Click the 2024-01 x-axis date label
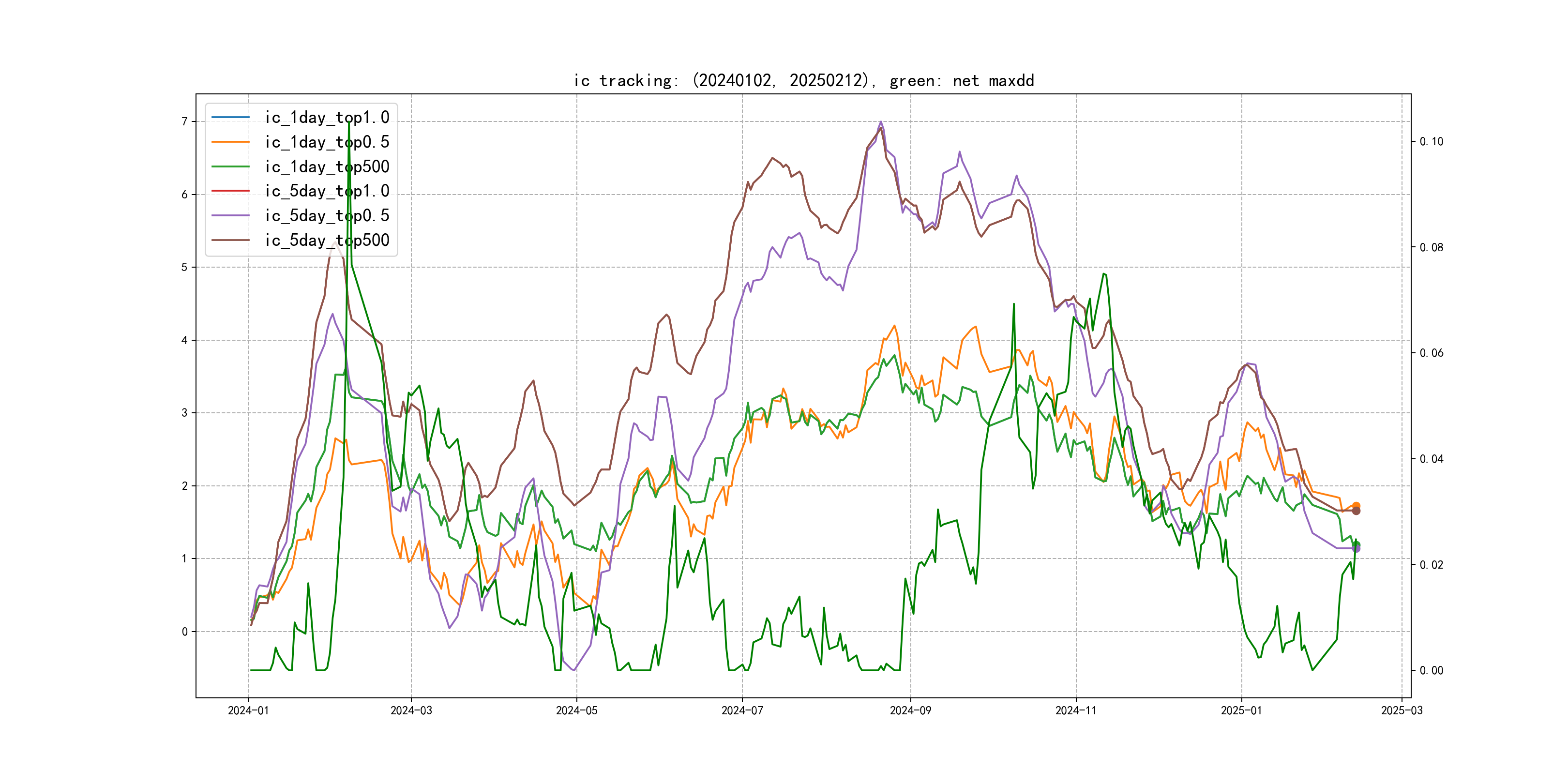Screen dimensions: 1568x784 click(248, 710)
